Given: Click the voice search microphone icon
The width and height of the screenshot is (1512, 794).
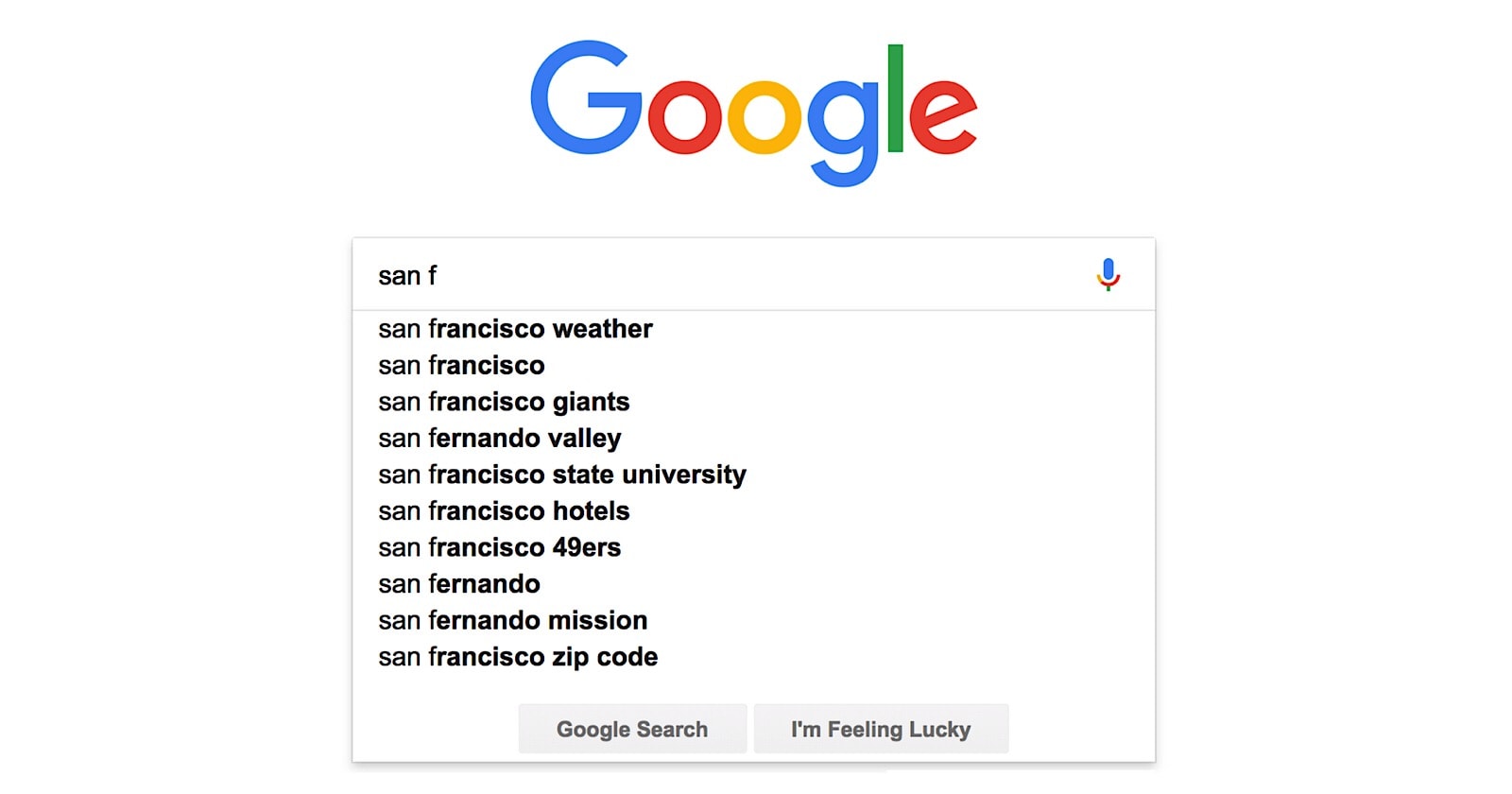Looking at the screenshot, I should click(1108, 275).
